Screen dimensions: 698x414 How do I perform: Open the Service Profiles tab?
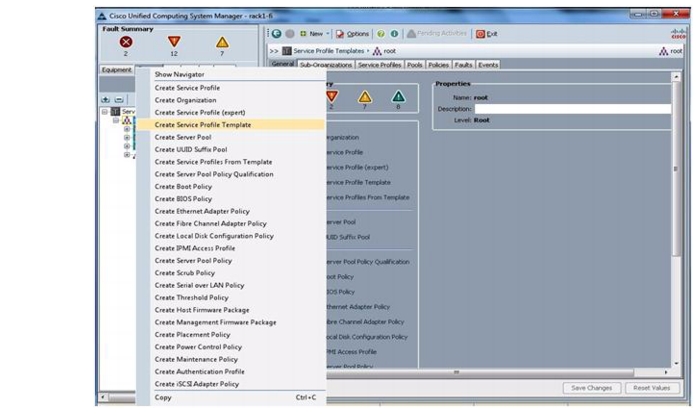379,65
